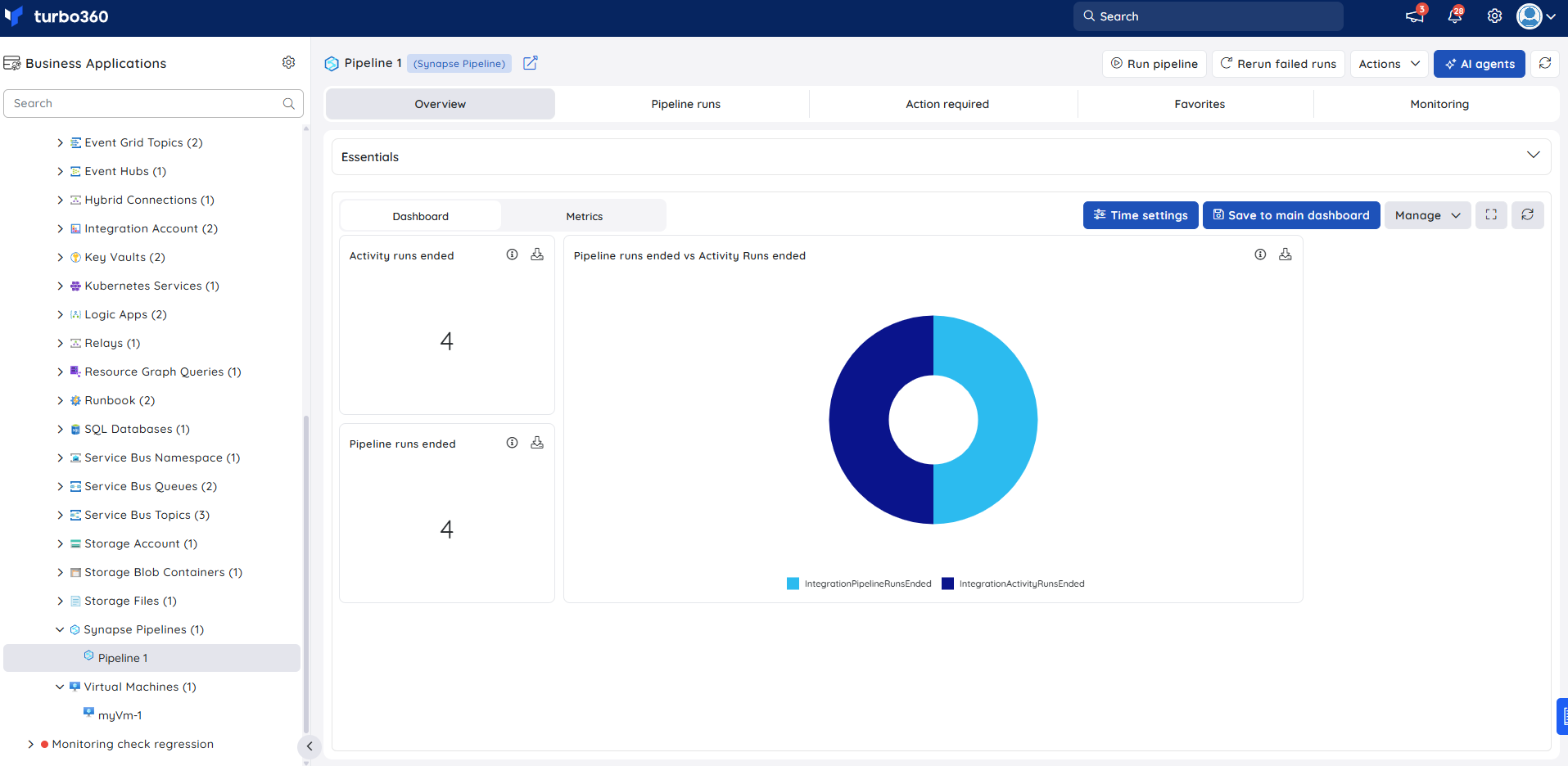Click the turbo360 logo
The width and height of the screenshot is (1568, 766).
click(56, 16)
